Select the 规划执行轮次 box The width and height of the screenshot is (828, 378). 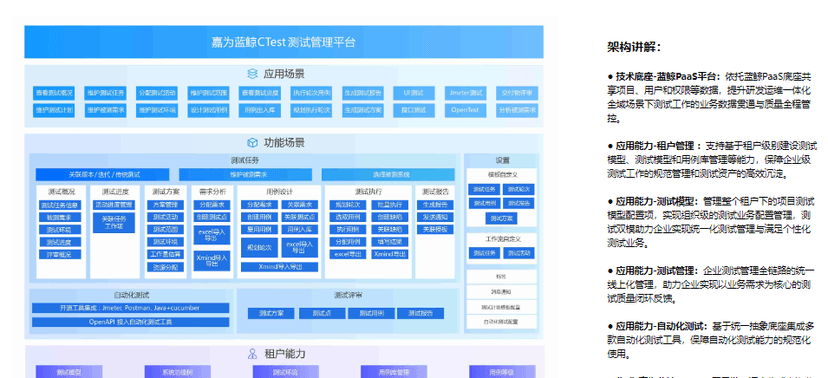(x=312, y=110)
